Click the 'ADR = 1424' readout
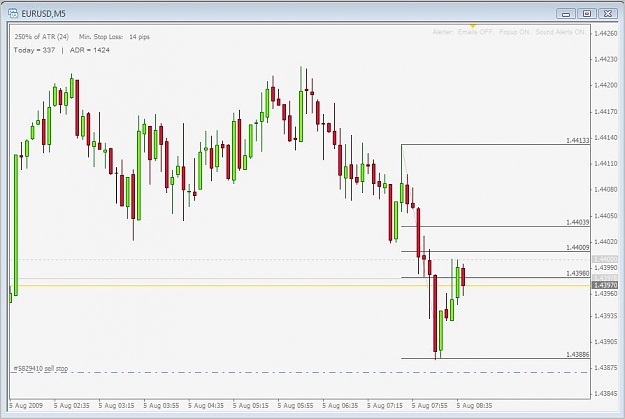 (x=90, y=50)
